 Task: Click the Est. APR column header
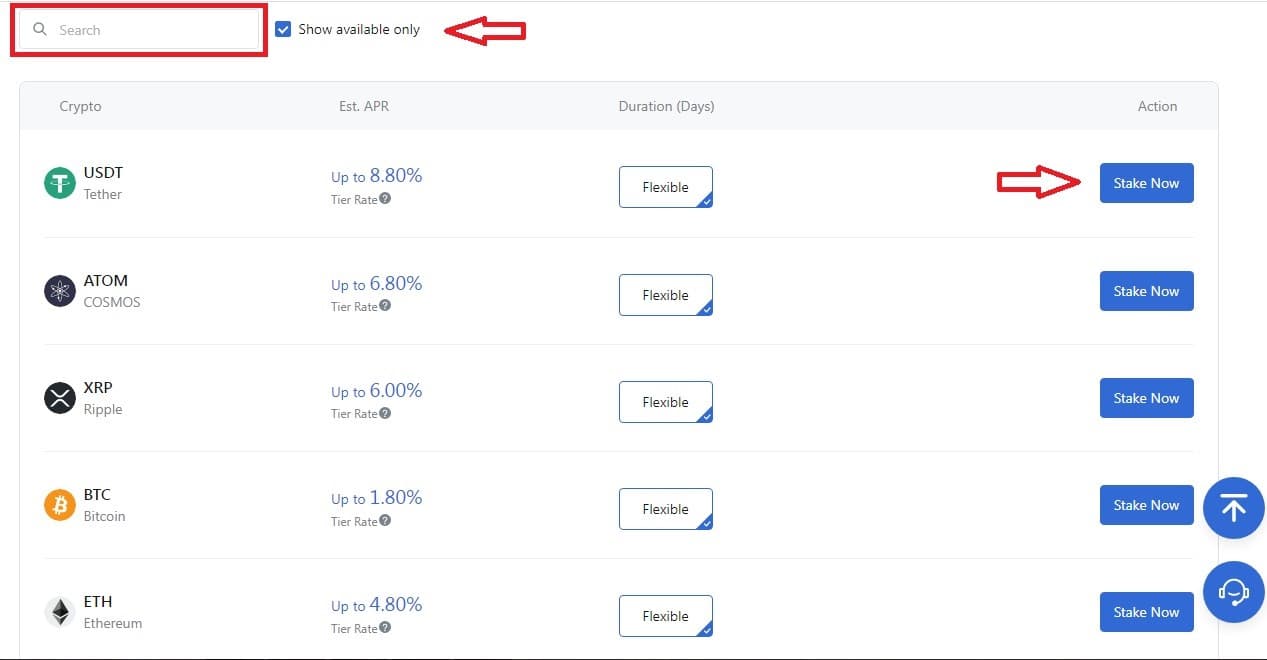pyautogui.click(x=364, y=106)
